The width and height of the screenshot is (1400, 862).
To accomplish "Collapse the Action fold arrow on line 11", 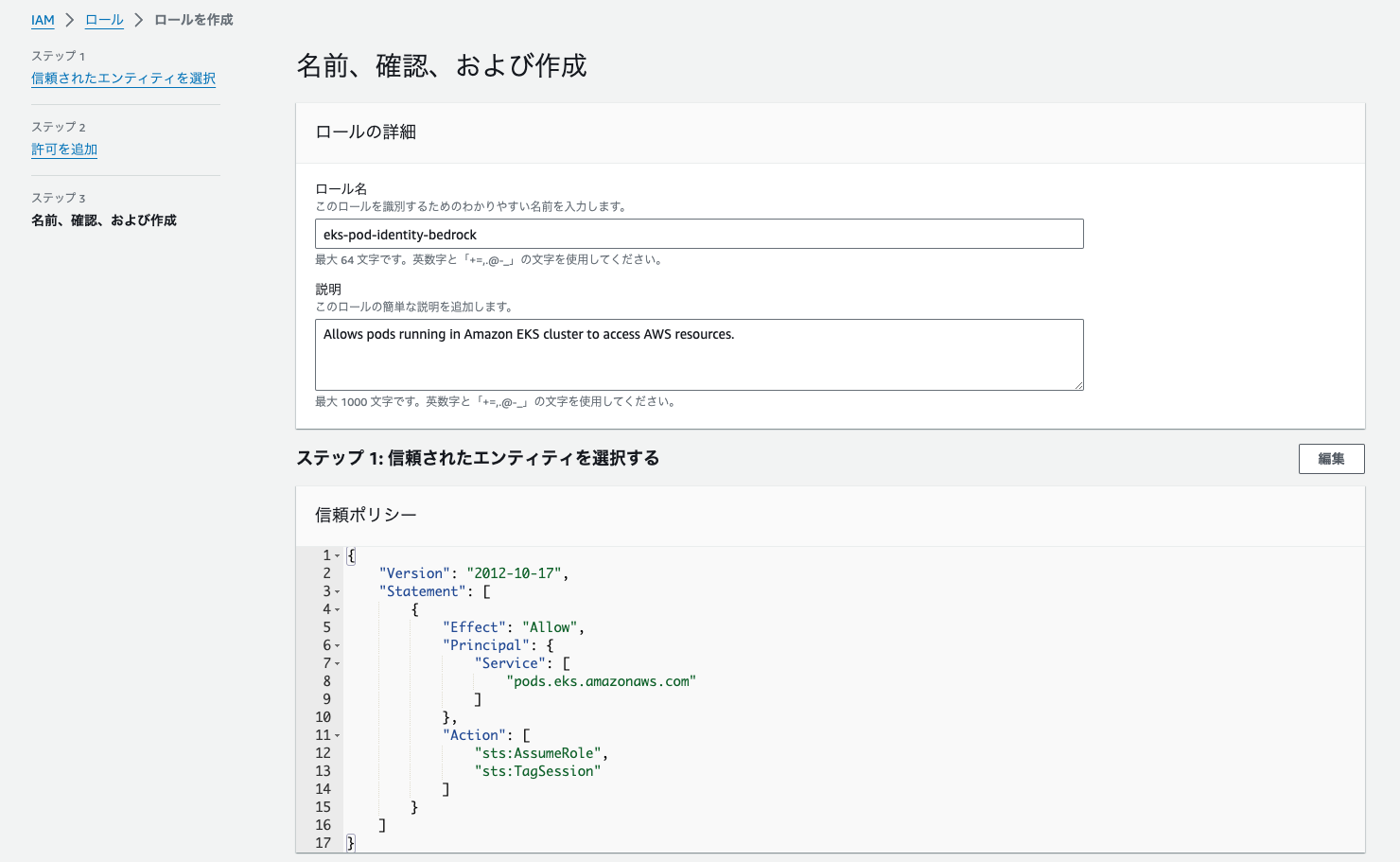I will pyautogui.click(x=338, y=736).
